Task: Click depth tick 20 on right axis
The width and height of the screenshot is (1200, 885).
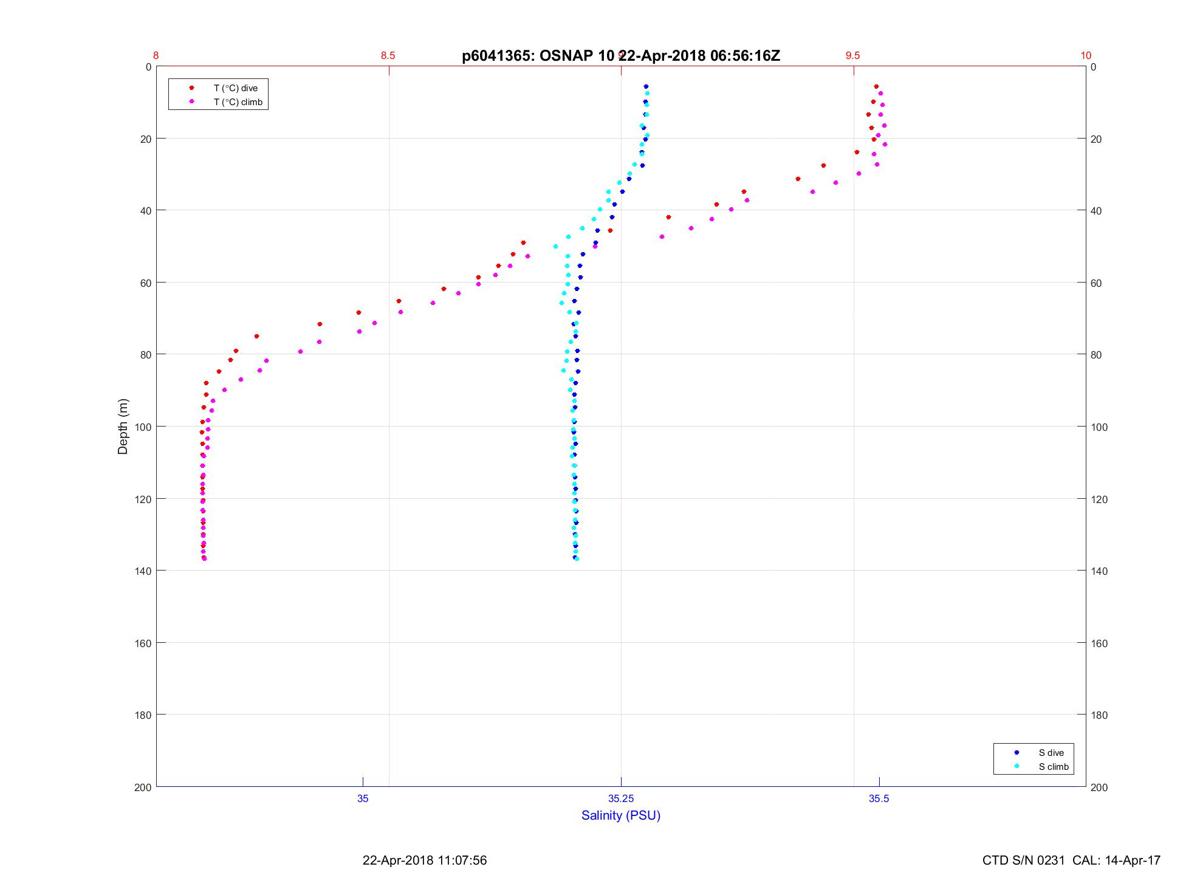Action: pyautogui.click(x=1097, y=139)
